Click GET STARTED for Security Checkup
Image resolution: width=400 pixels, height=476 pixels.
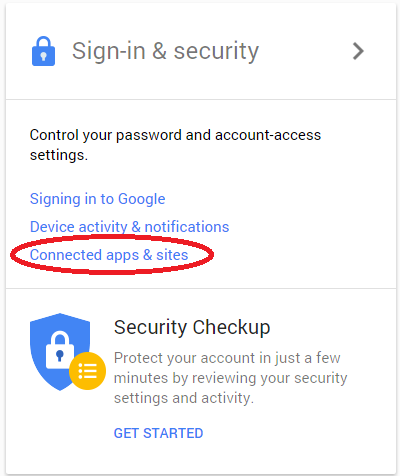158,433
